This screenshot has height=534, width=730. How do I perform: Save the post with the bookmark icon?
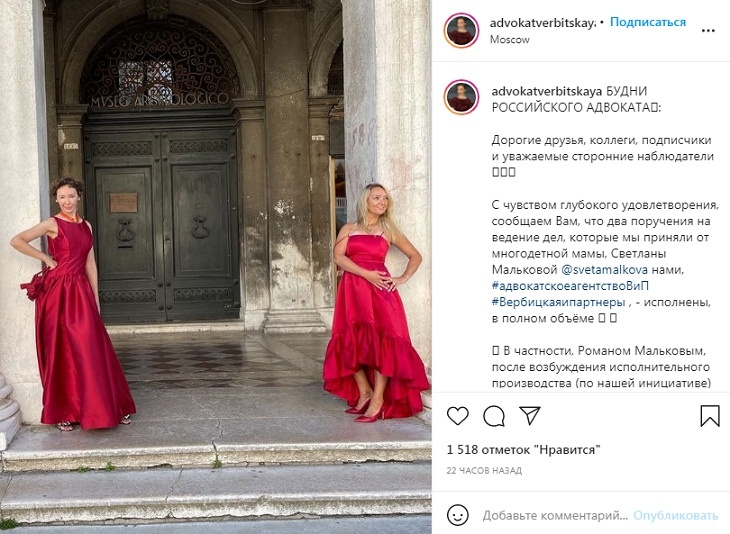click(x=710, y=415)
